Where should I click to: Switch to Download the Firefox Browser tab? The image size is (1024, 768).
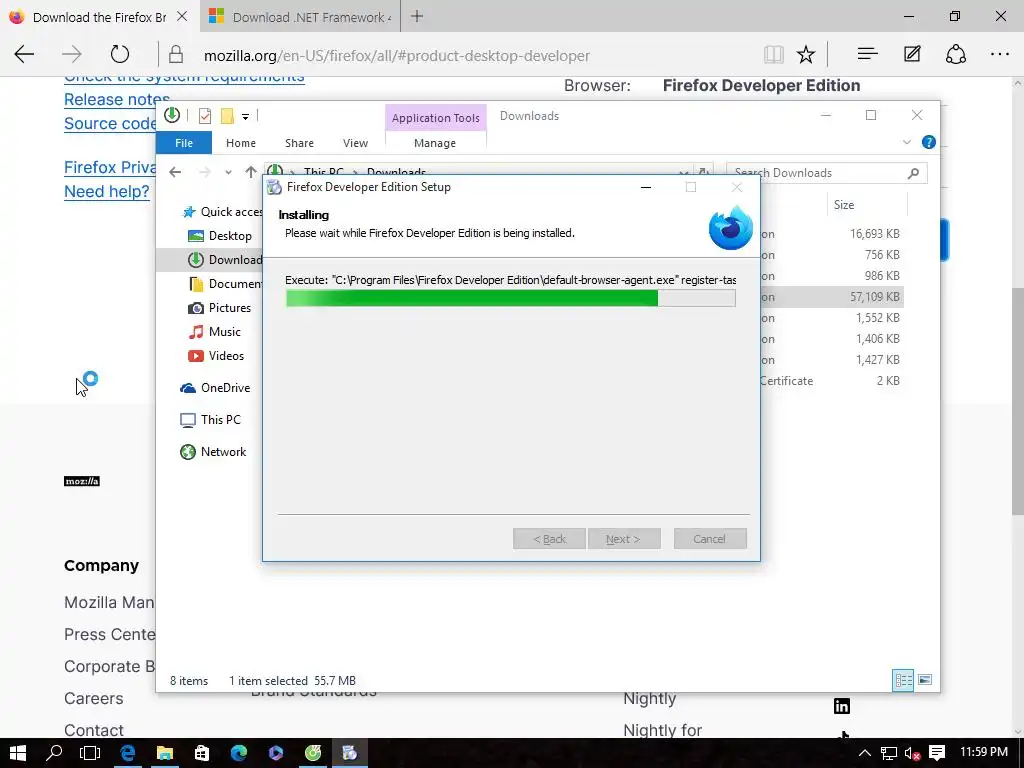click(x=98, y=16)
